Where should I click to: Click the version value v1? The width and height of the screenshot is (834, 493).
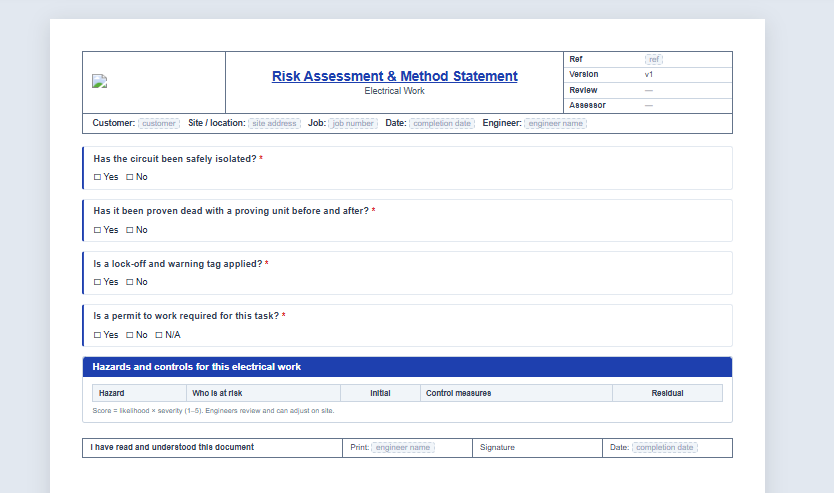coord(649,74)
